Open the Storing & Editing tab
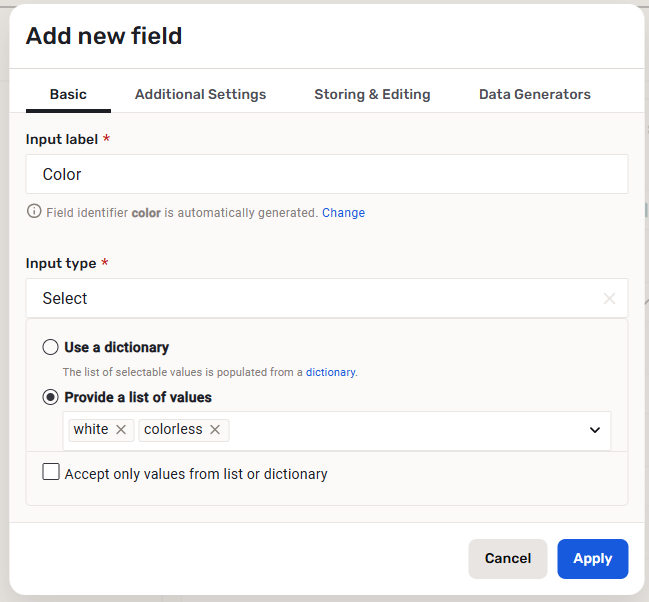Image resolution: width=649 pixels, height=602 pixels. pos(372,94)
